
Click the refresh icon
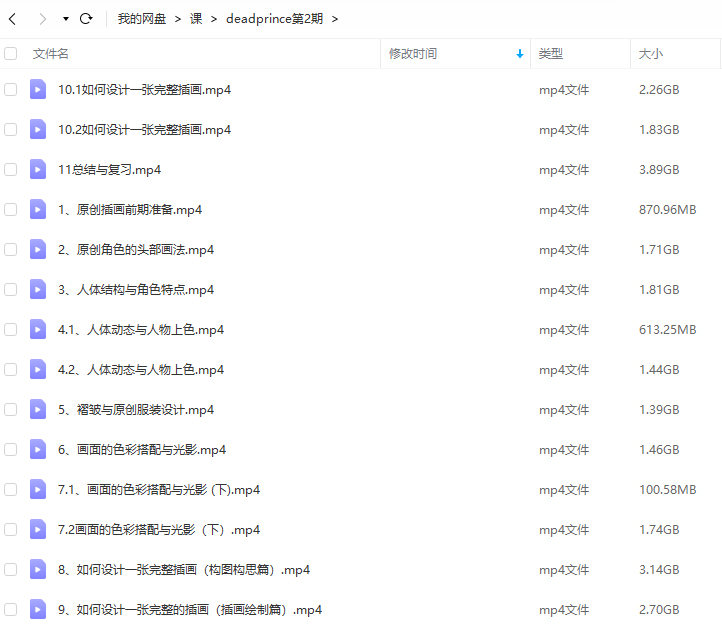point(86,19)
